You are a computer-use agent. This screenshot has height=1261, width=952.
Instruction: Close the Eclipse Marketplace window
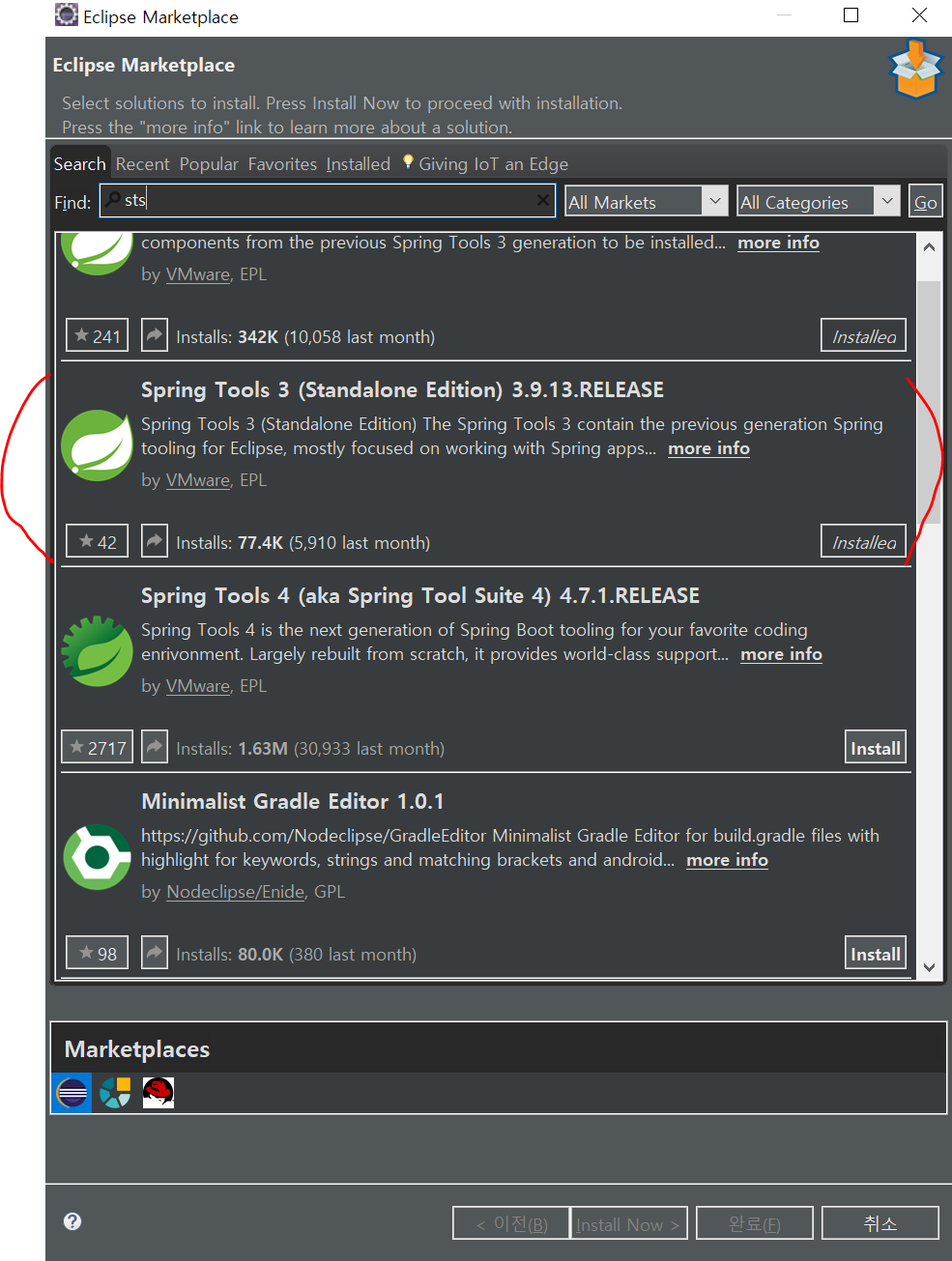919,14
